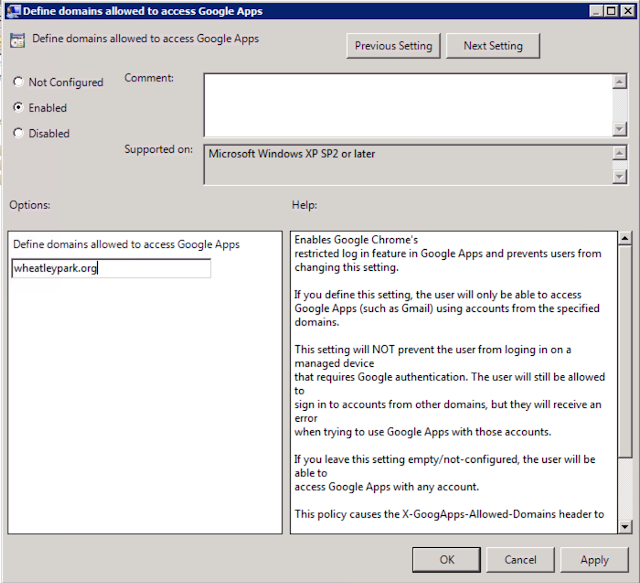The width and height of the screenshot is (640, 583).
Task: Click inside the Comment text box
Action: 408,105
